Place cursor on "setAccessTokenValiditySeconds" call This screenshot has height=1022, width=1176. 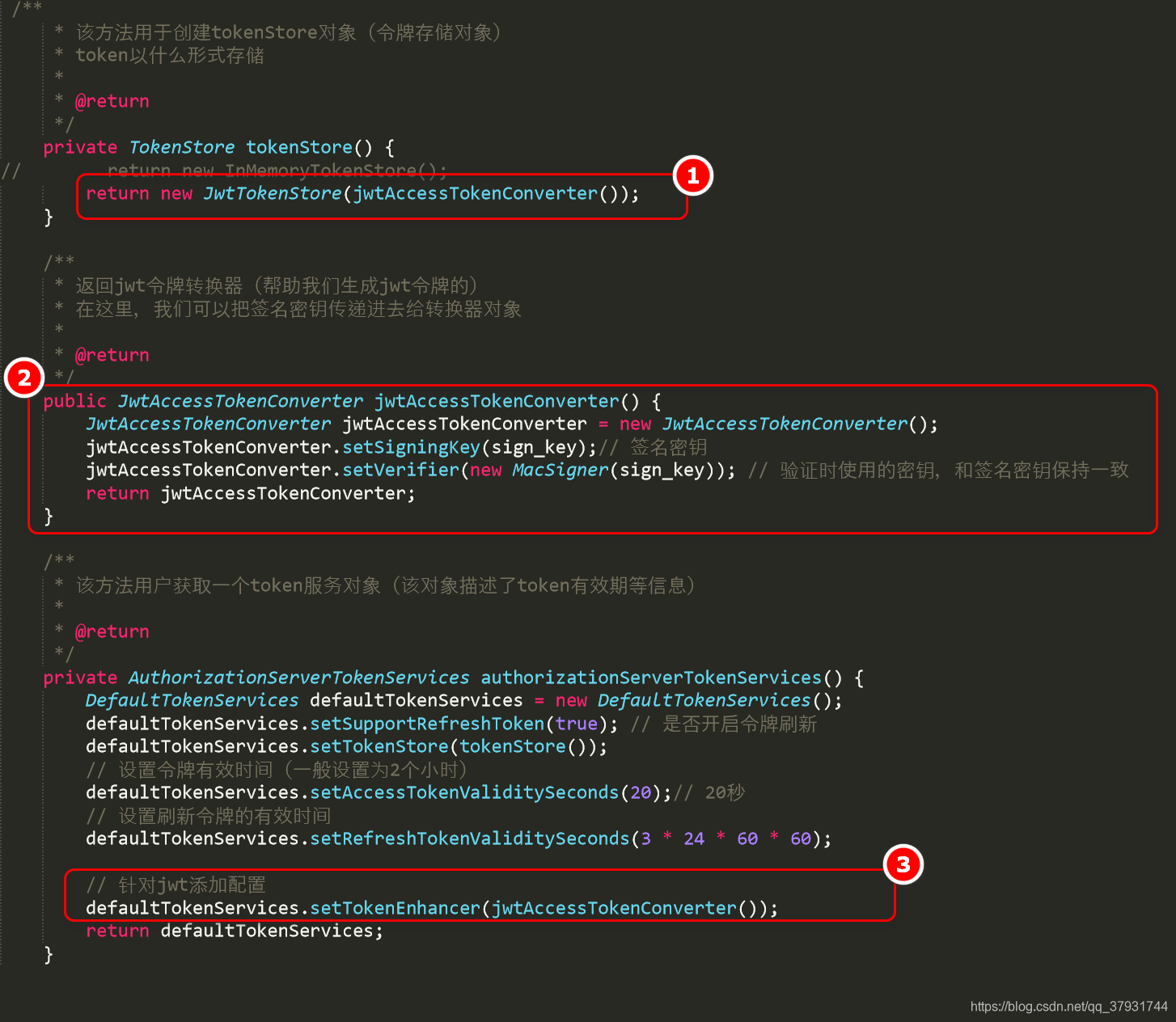(x=464, y=792)
